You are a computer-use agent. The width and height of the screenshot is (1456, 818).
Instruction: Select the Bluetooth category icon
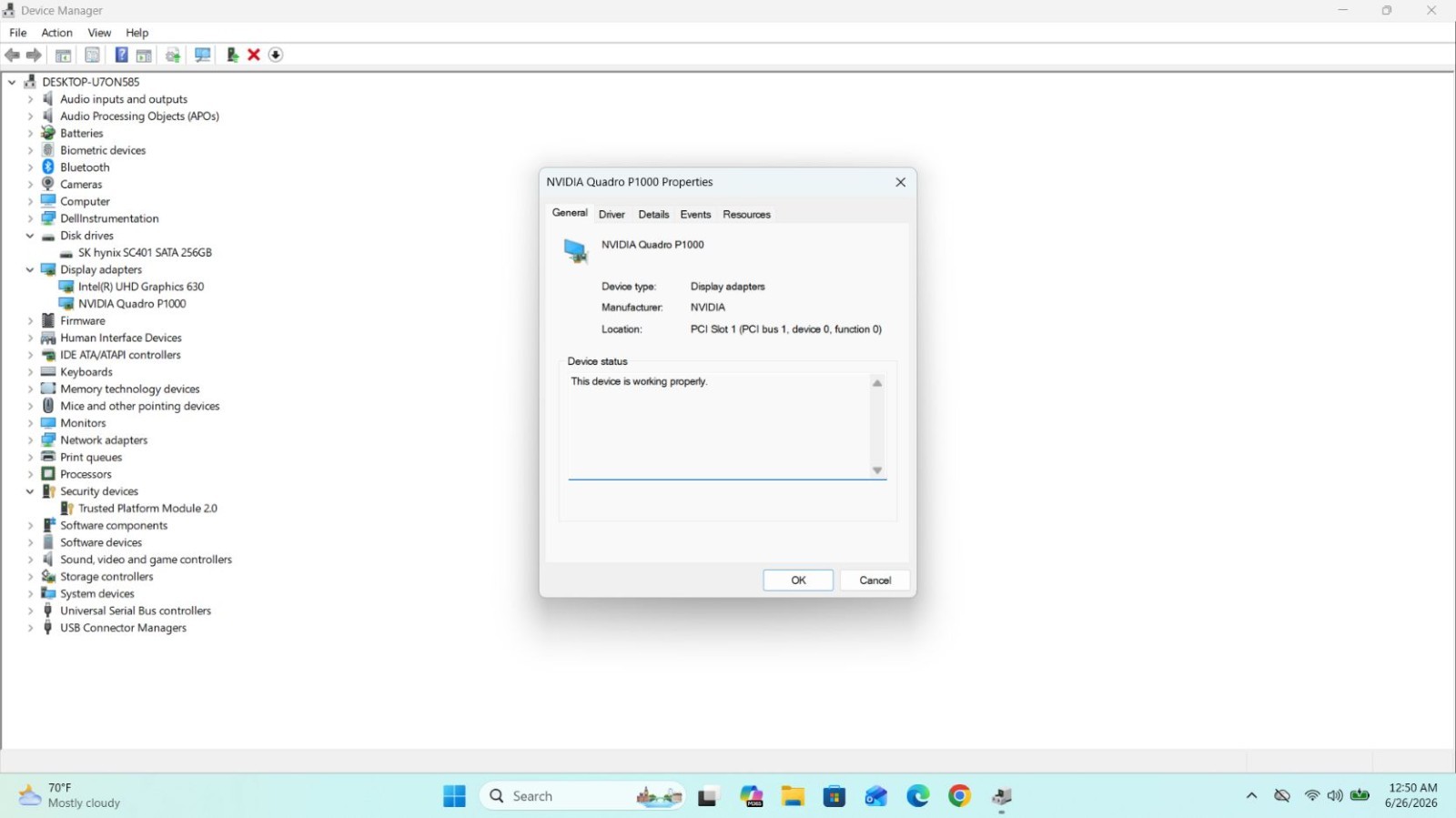(x=48, y=167)
